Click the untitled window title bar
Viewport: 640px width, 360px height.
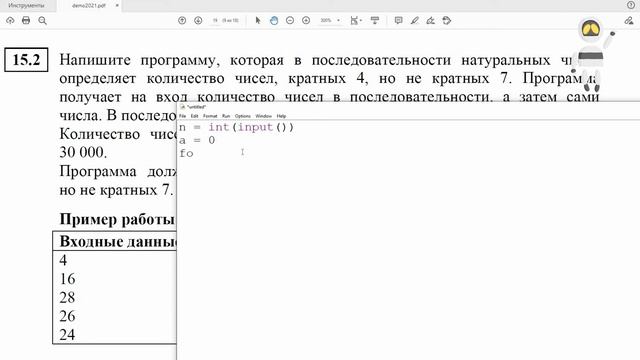click(x=408, y=107)
